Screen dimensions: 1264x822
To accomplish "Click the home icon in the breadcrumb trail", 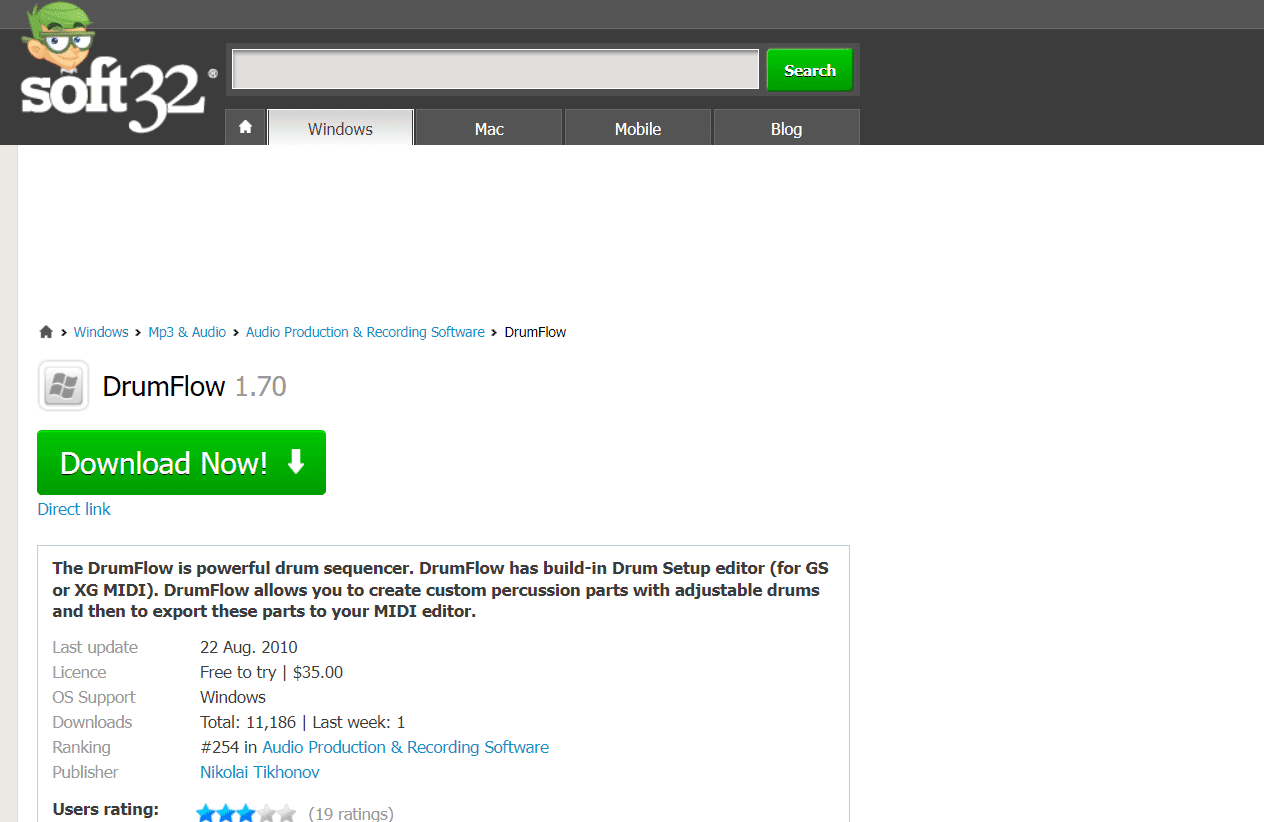I will [46, 331].
